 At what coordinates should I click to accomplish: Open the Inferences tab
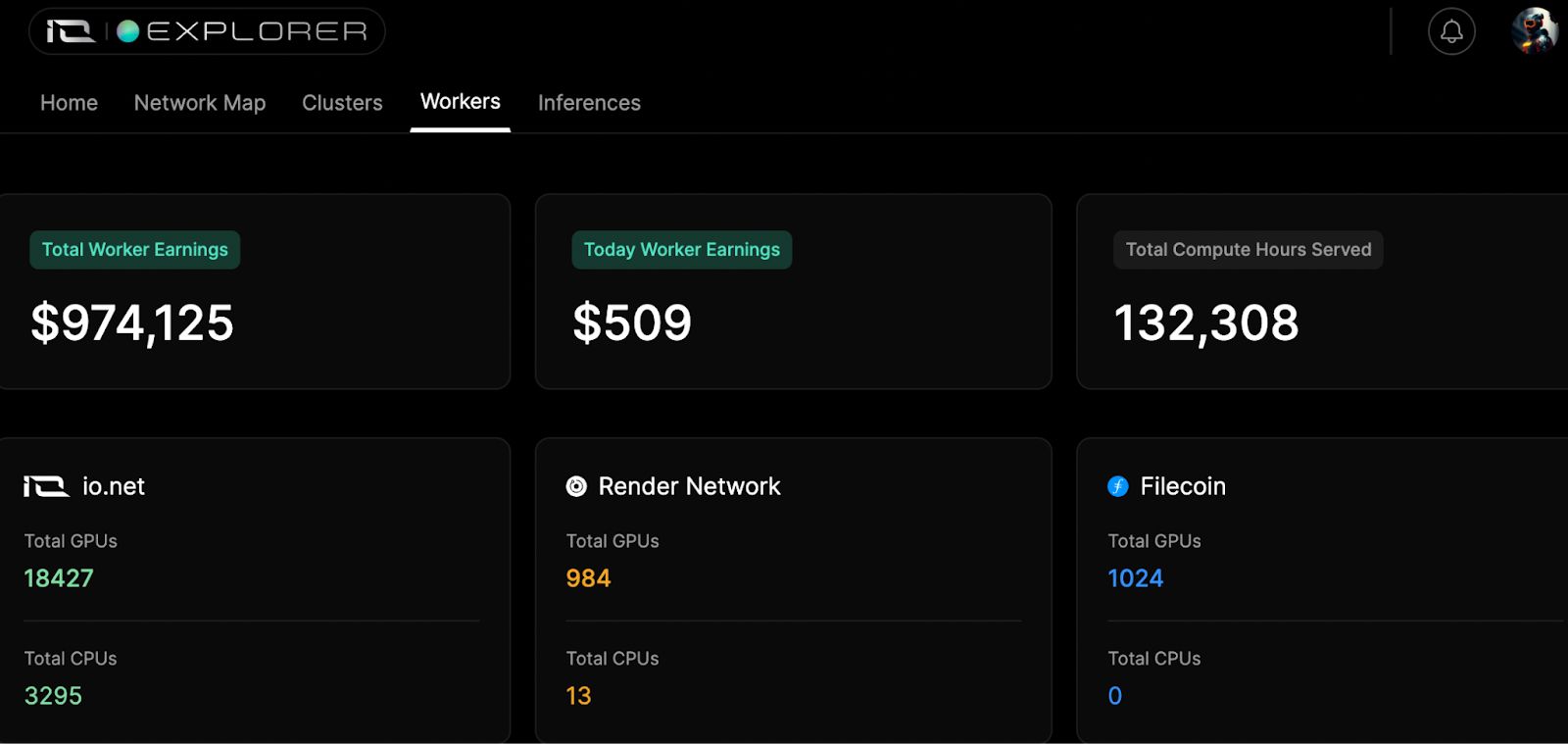tap(589, 103)
